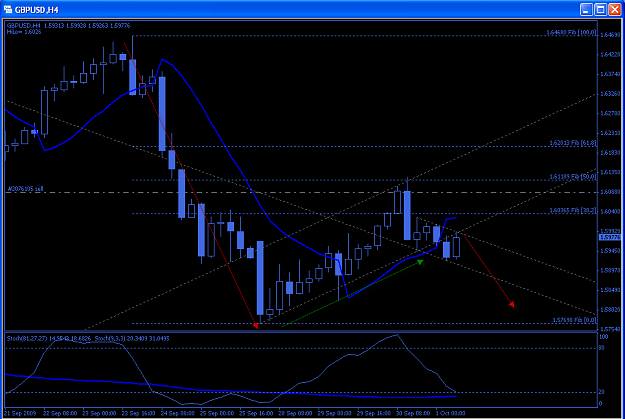625x419 pixels.
Task: Click the 1.62780 value on price axis
Action: pyautogui.click(x=610, y=113)
